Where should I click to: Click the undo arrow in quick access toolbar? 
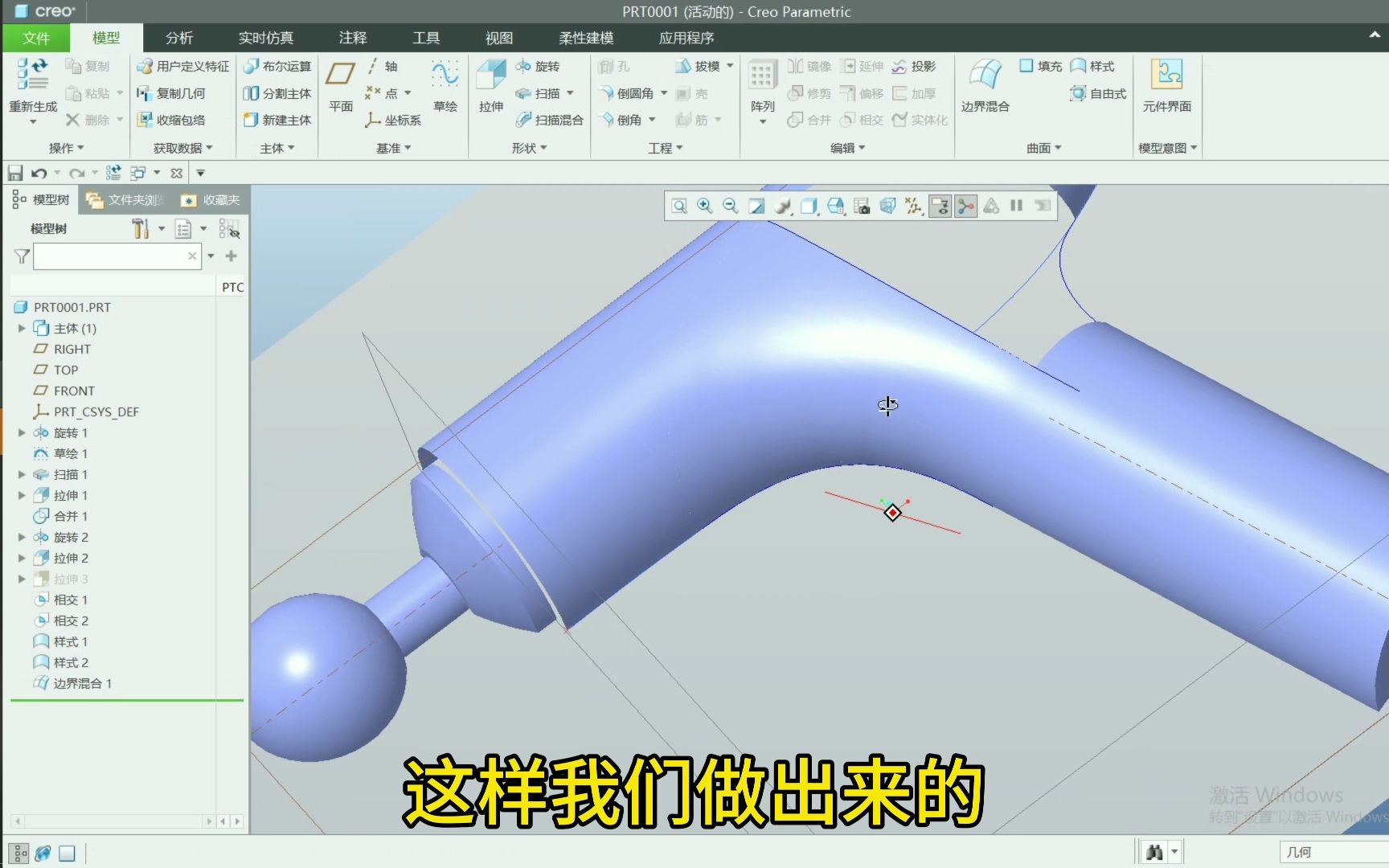coord(39,173)
